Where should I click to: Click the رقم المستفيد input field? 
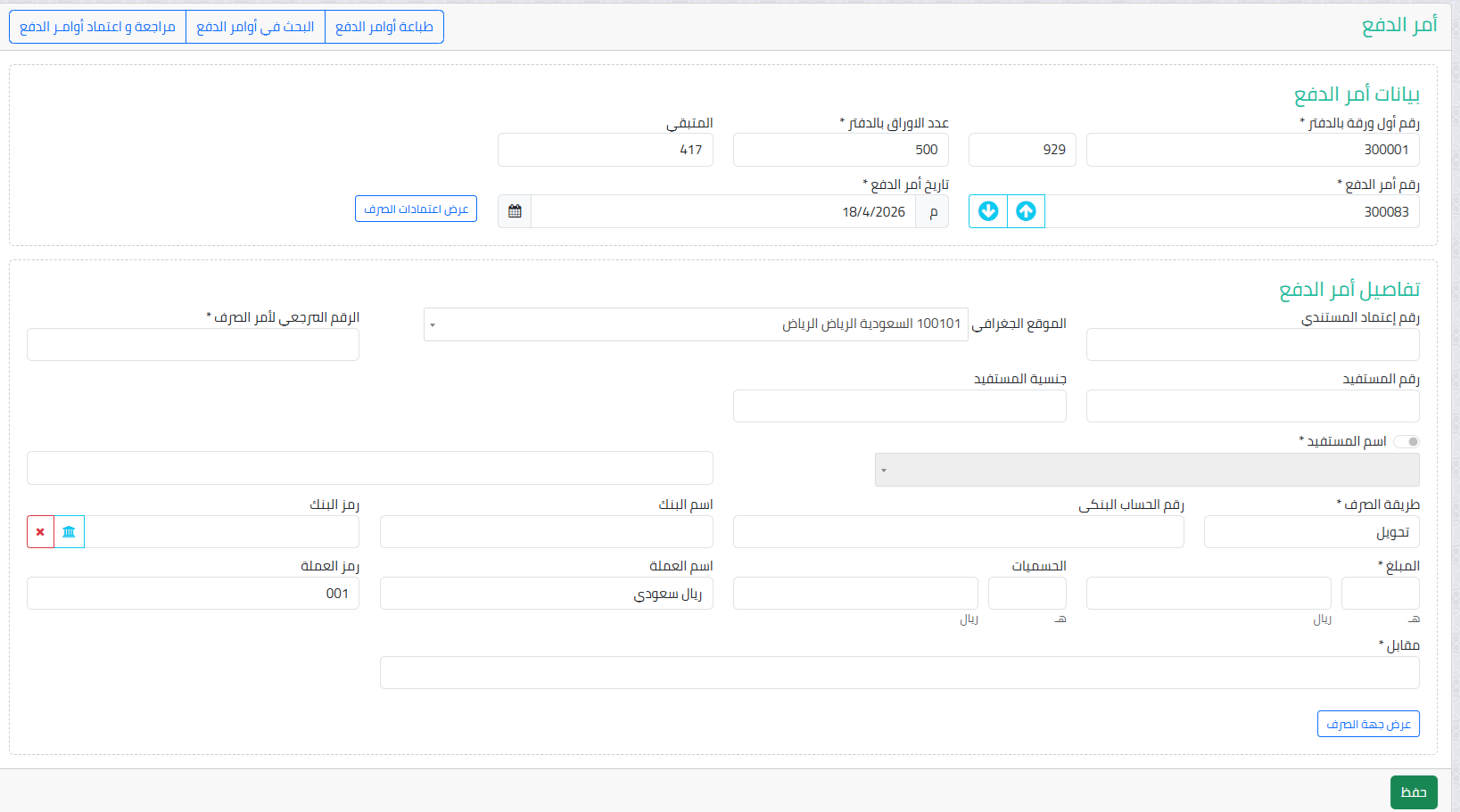(x=1252, y=406)
